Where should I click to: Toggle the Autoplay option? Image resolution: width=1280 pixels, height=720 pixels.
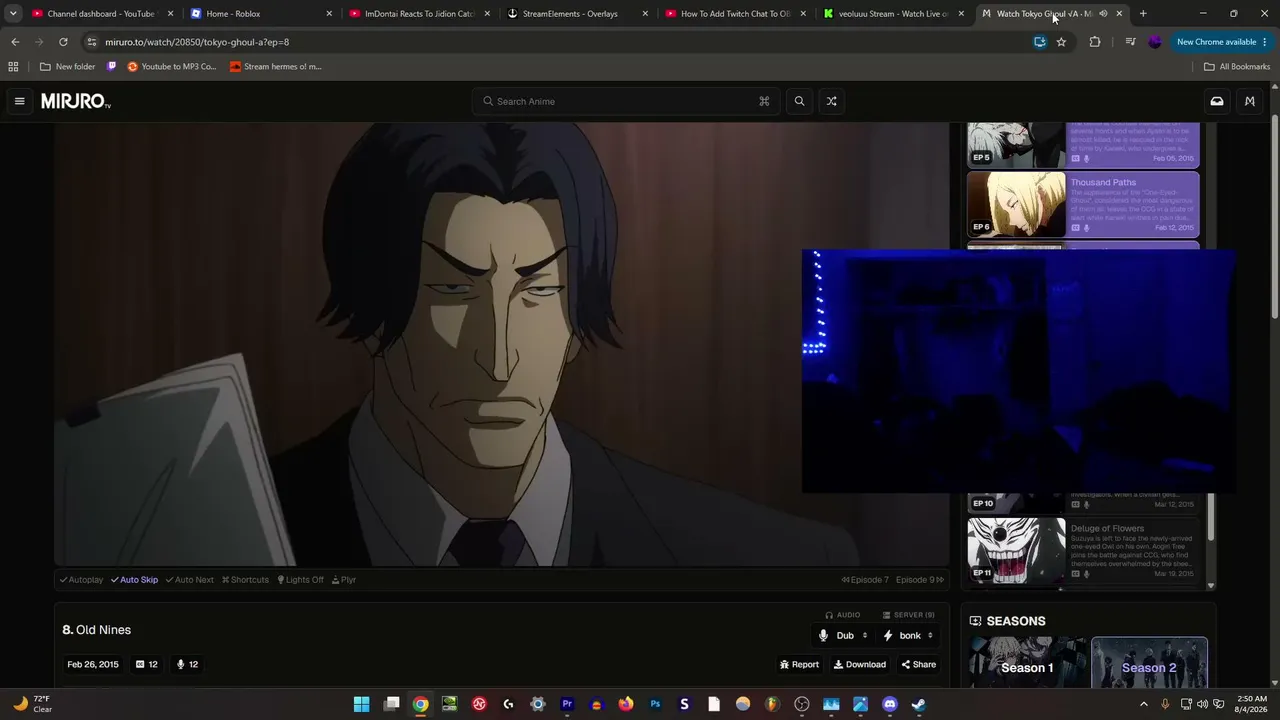point(81,580)
